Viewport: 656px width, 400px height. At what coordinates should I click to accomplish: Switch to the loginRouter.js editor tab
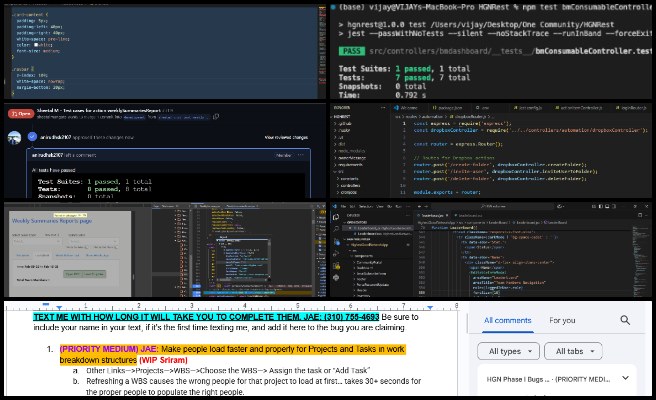coord(631,108)
